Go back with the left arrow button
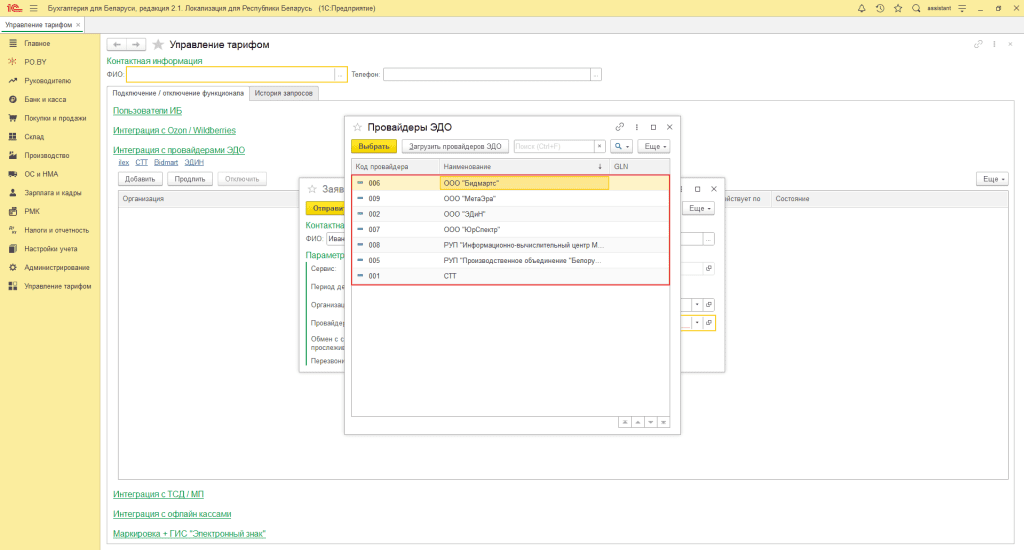The image size is (1024, 550). click(116, 45)
